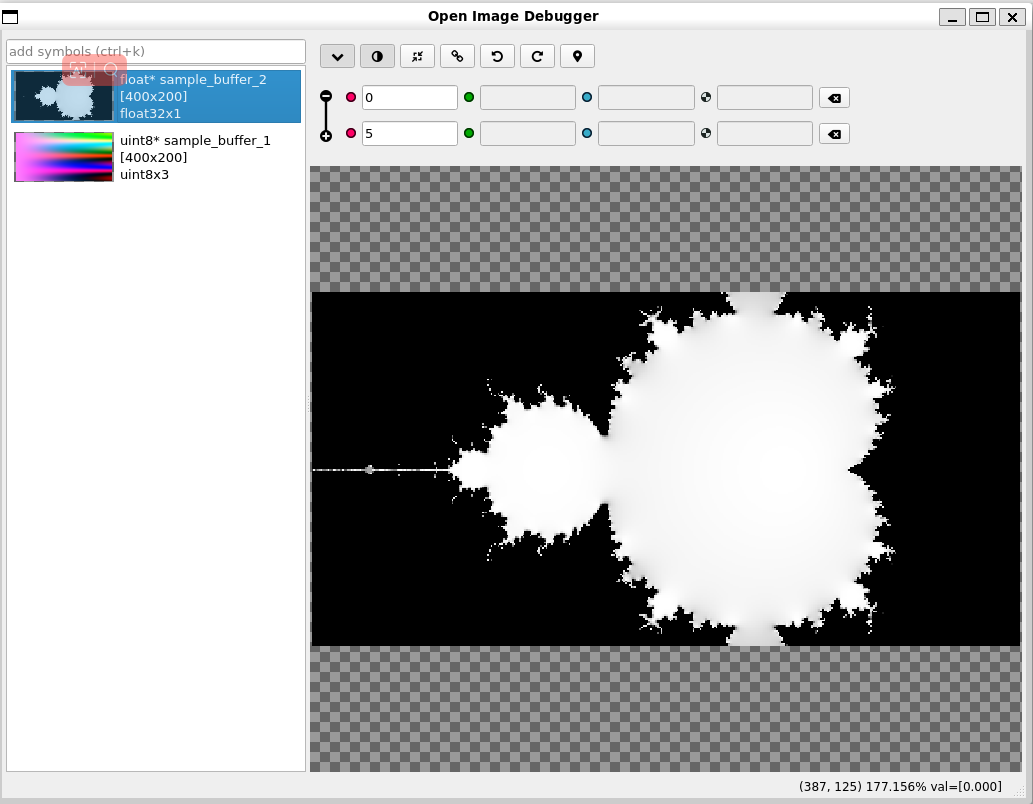
Task: Select sample_buffer_2 in the buffer list
Action: [x=155, y=96]
